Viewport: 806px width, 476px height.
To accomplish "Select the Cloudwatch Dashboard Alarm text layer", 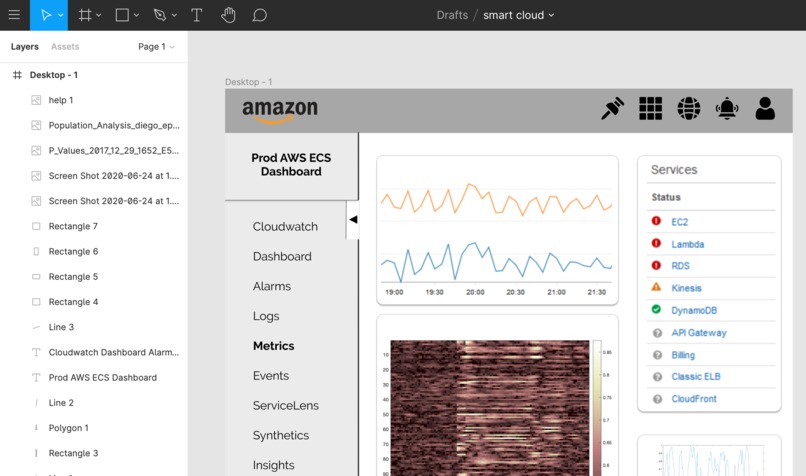I will (x=94, y=352).
